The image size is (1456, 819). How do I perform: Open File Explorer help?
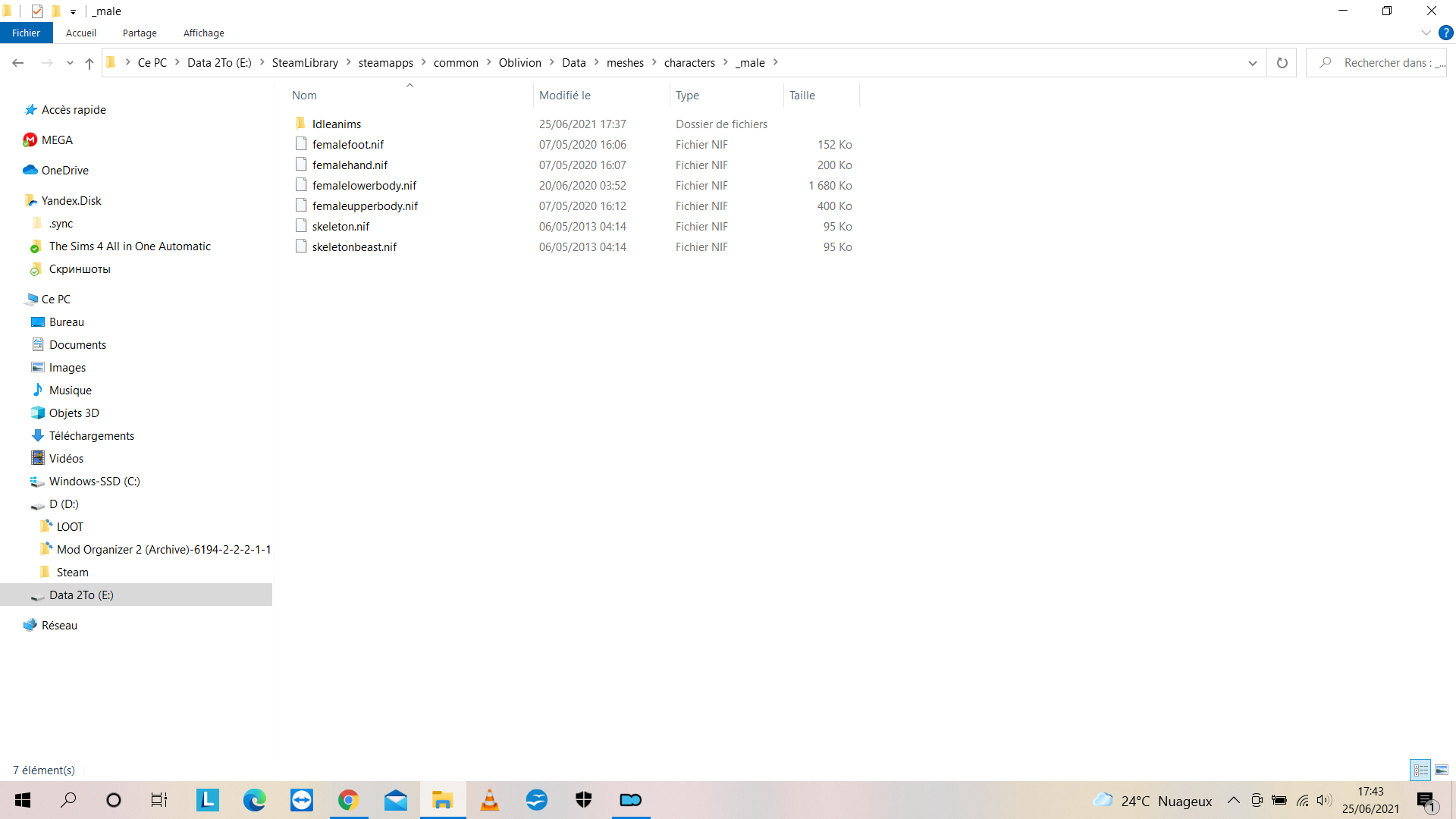1445,33
